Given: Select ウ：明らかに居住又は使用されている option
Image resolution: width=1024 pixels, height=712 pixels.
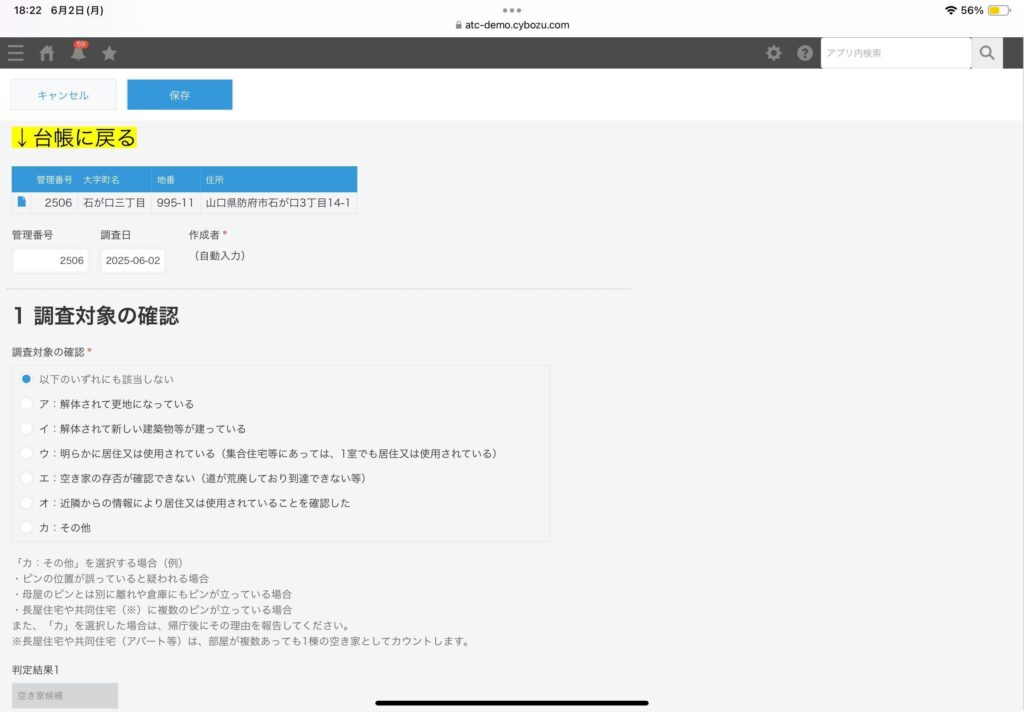Looking at the screenshot, I should [x=260, y=453].
